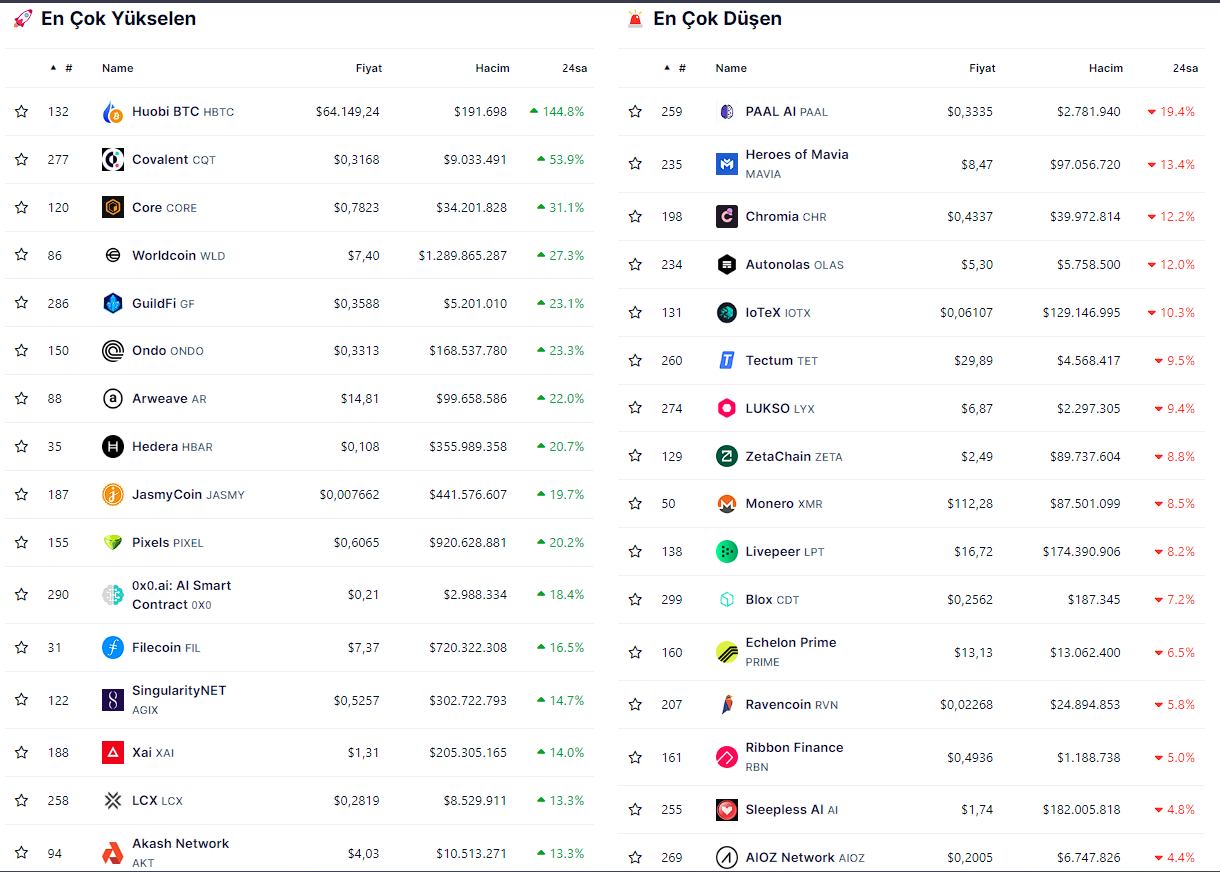
Task: Sort losers table by rank # column
Action: (681, 68)
